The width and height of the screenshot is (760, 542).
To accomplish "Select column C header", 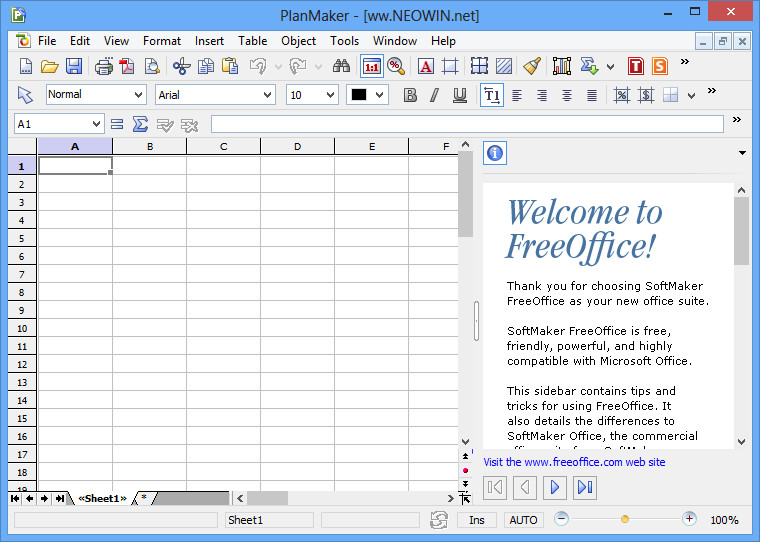I will [x=223, y=146].
